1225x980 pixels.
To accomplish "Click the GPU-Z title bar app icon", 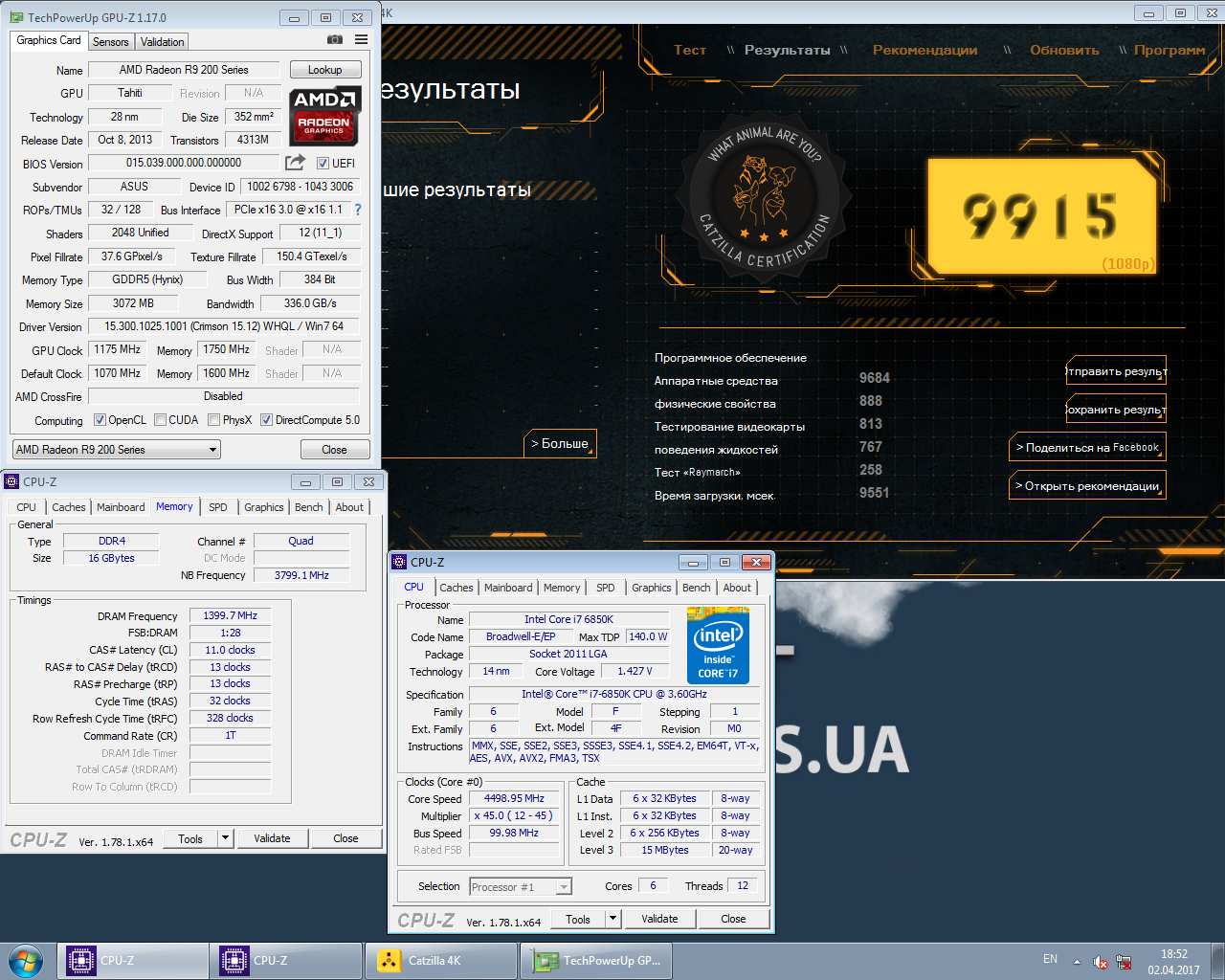I will (x=16, y=17).
